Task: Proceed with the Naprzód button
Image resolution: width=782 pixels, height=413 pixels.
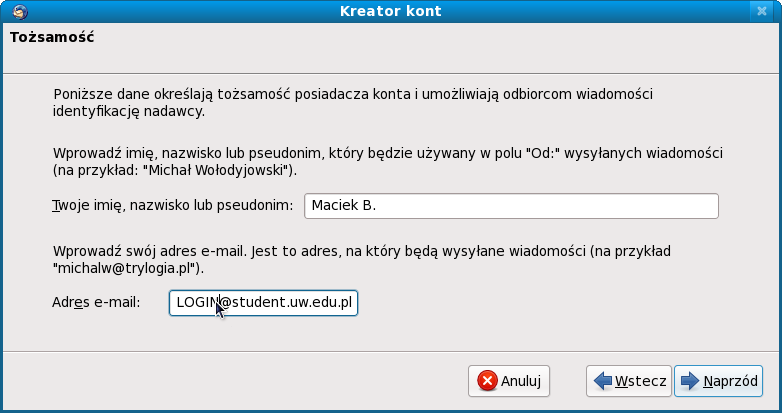Action: coord(718,380)
